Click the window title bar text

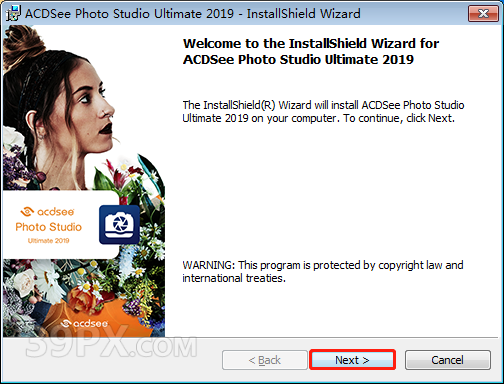(193, 14)
